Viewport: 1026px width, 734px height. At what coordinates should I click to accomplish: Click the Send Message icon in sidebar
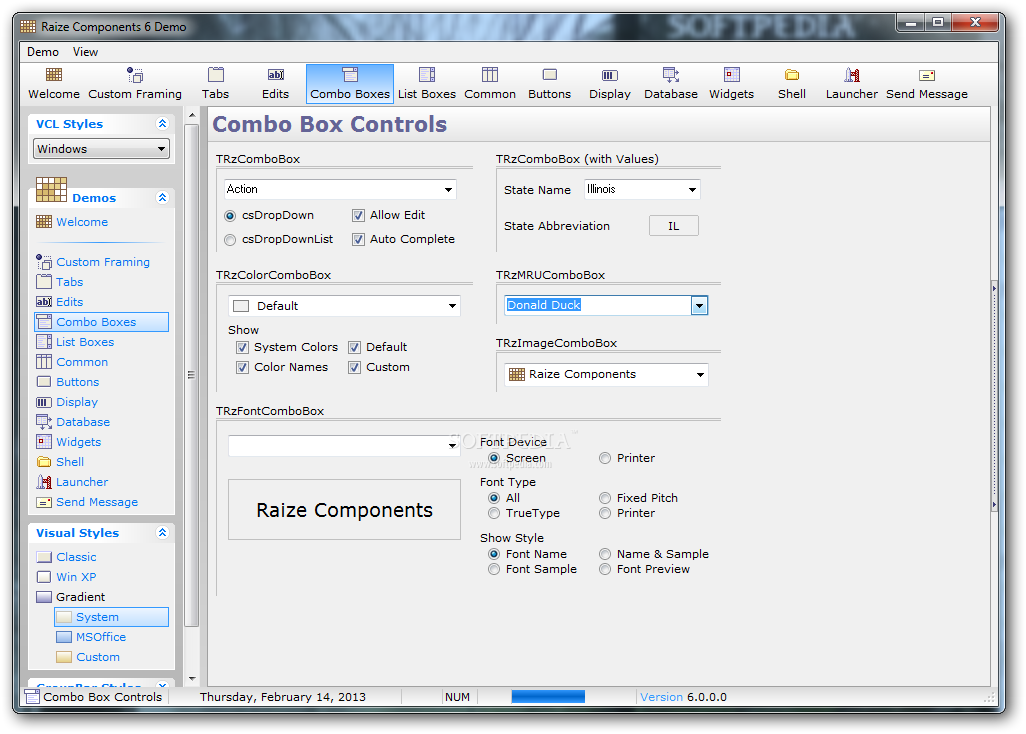tap(44, 502)
